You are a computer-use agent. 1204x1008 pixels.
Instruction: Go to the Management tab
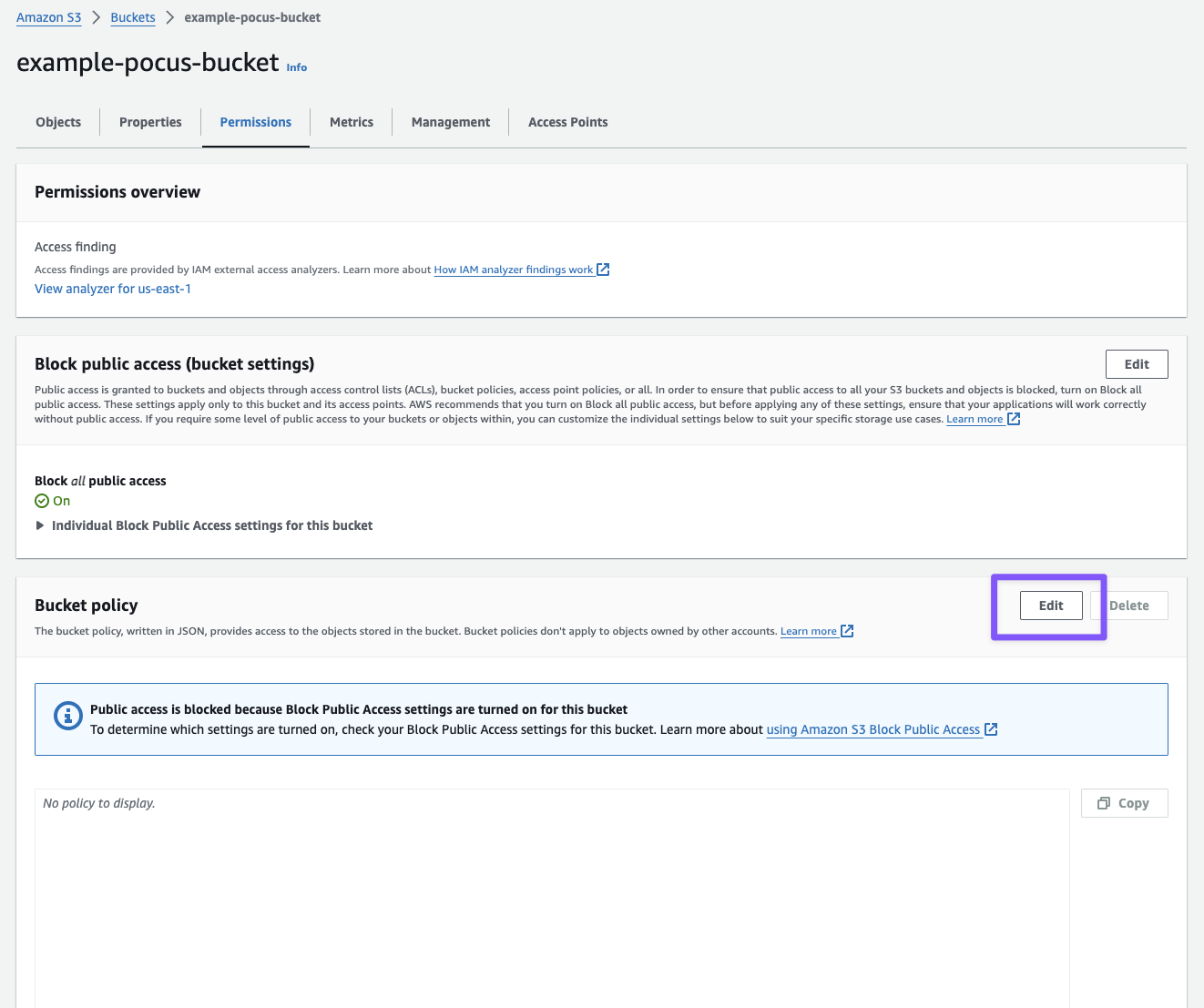(x=451, y=122)
